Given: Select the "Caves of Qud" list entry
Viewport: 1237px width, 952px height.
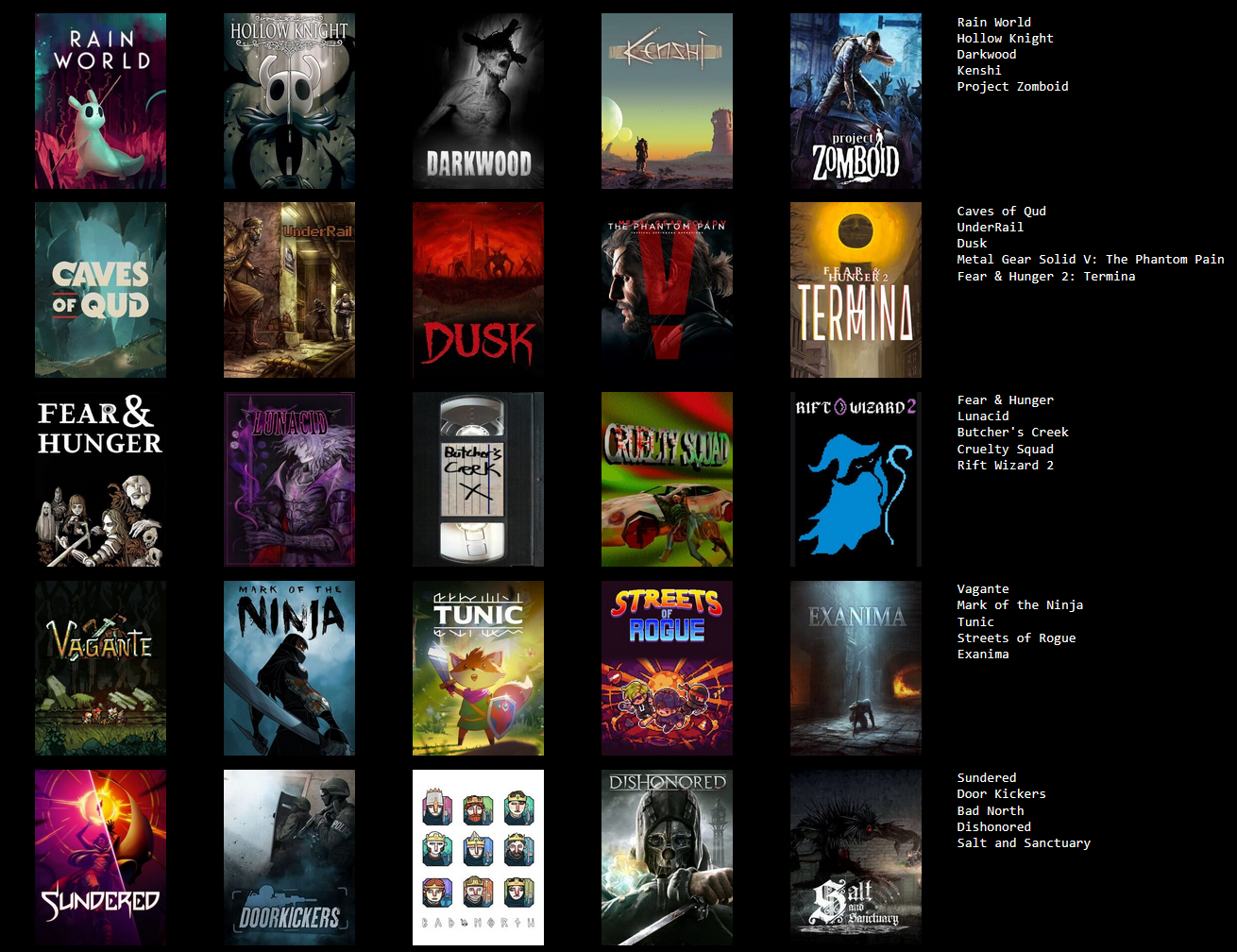Looking at the screenshot, I should click(1002, 211).
